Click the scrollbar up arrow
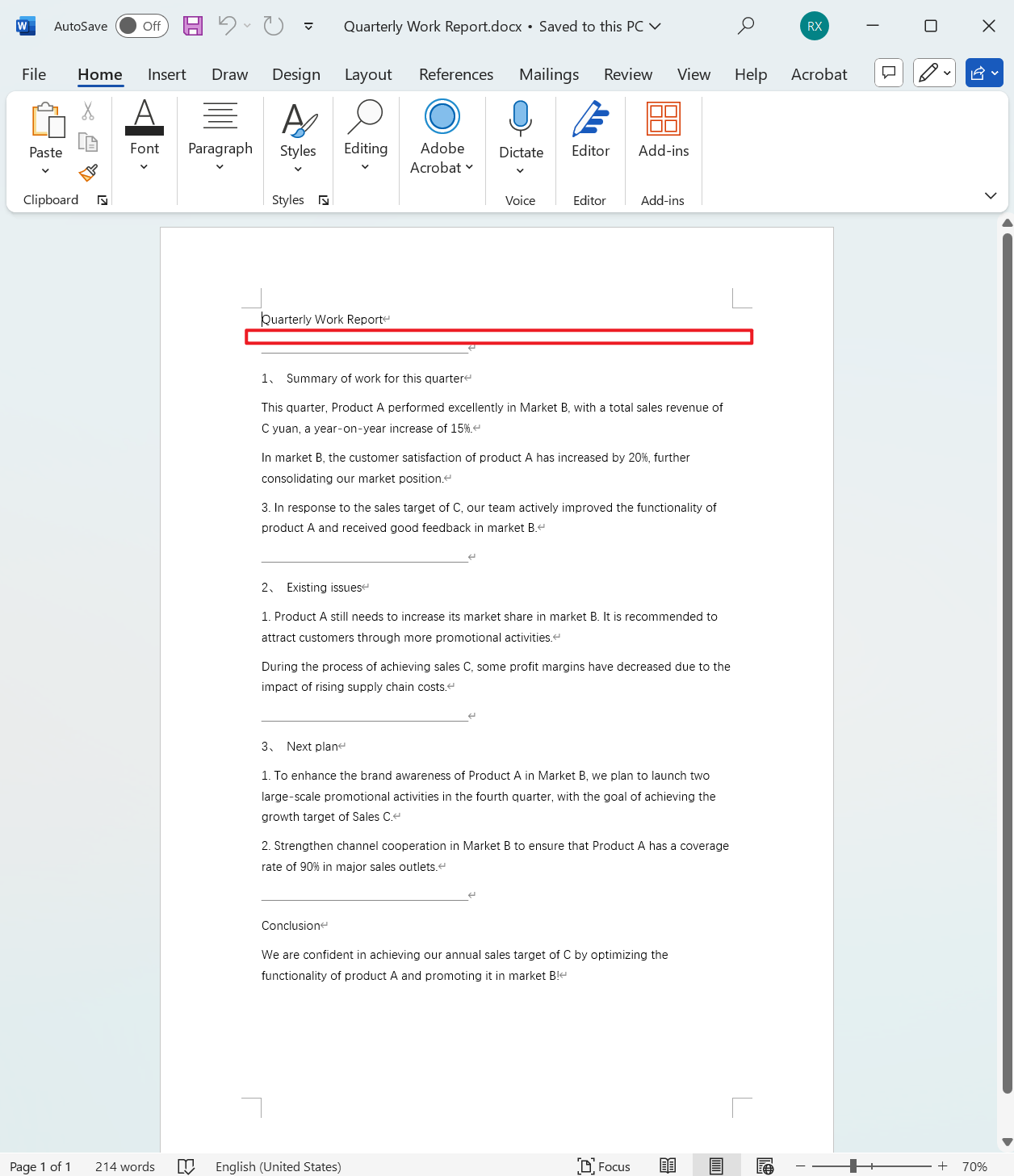The width and height of the screenshot is (1014, 1176). [x=1007, y=223]
